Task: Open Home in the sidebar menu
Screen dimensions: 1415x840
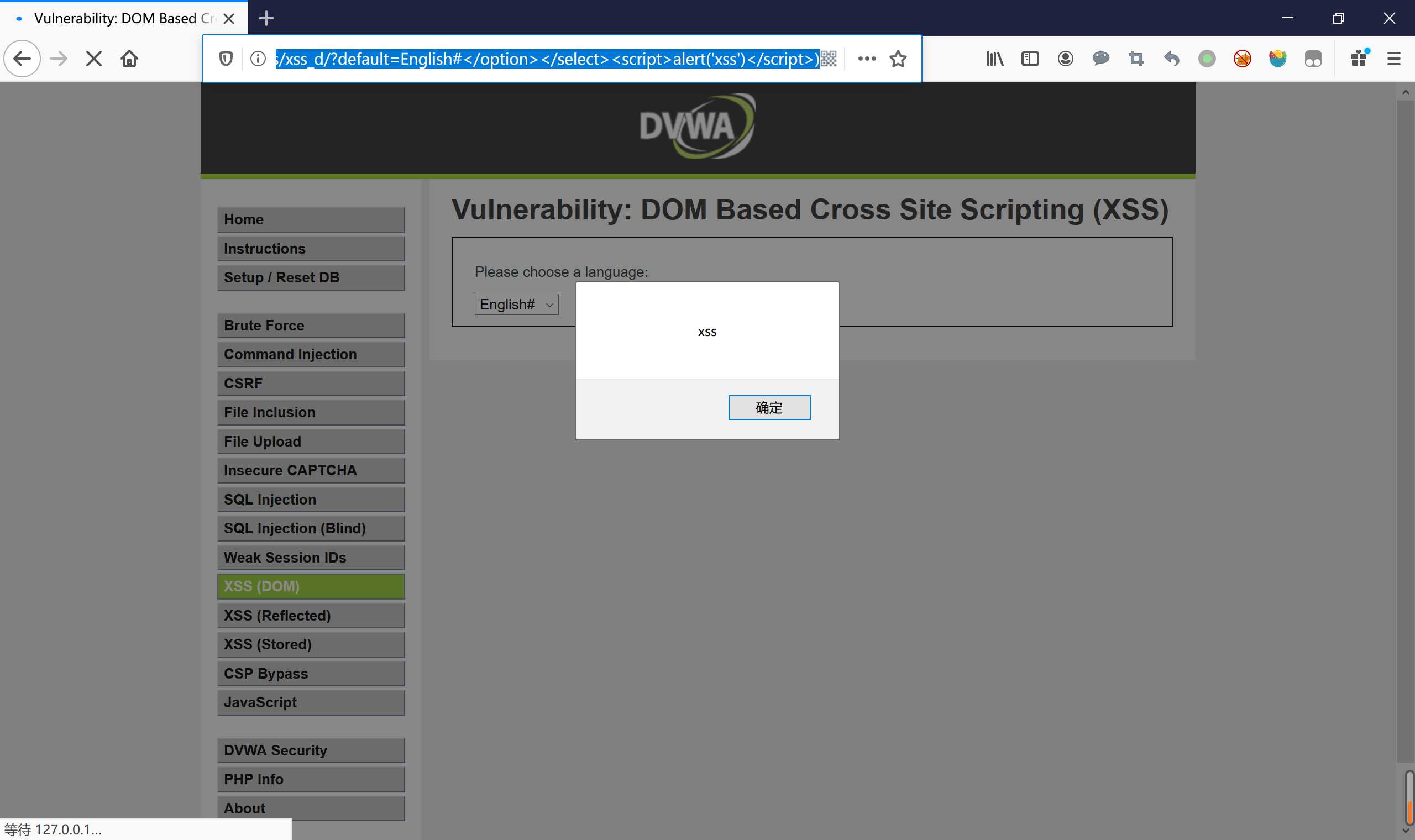Action: (311, 219)
